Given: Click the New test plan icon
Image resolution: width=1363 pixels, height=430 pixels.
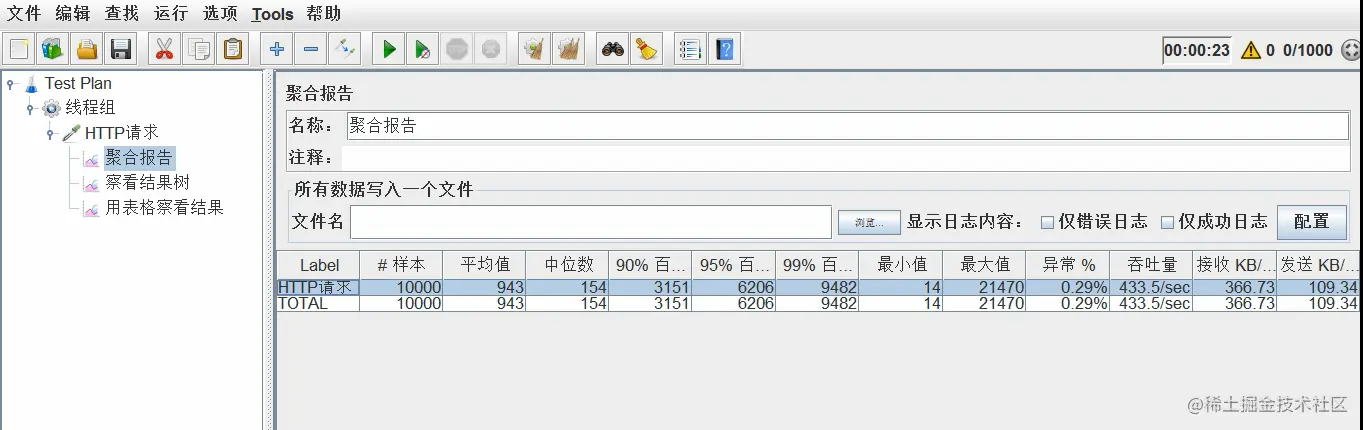Looking at the screenshot, I should pos(19,48).
